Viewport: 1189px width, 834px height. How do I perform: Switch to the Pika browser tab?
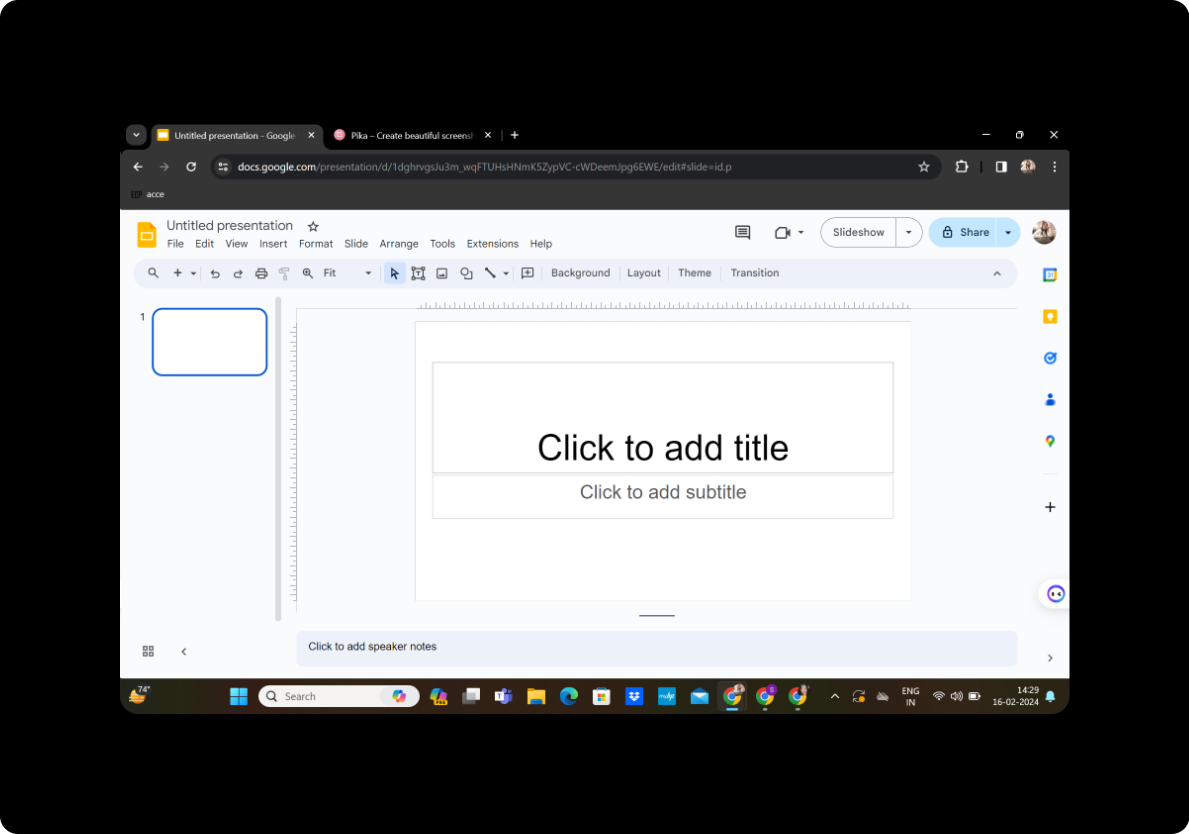[411, 136]
